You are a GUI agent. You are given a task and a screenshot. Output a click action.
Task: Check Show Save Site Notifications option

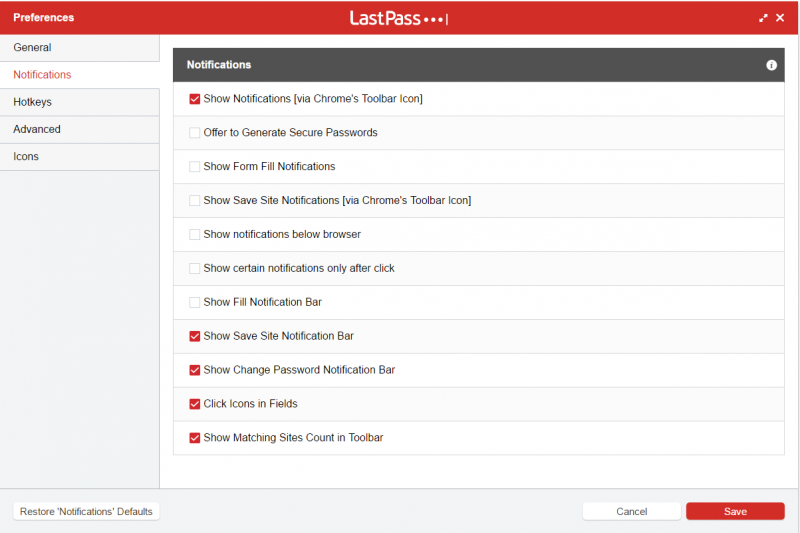194,200
